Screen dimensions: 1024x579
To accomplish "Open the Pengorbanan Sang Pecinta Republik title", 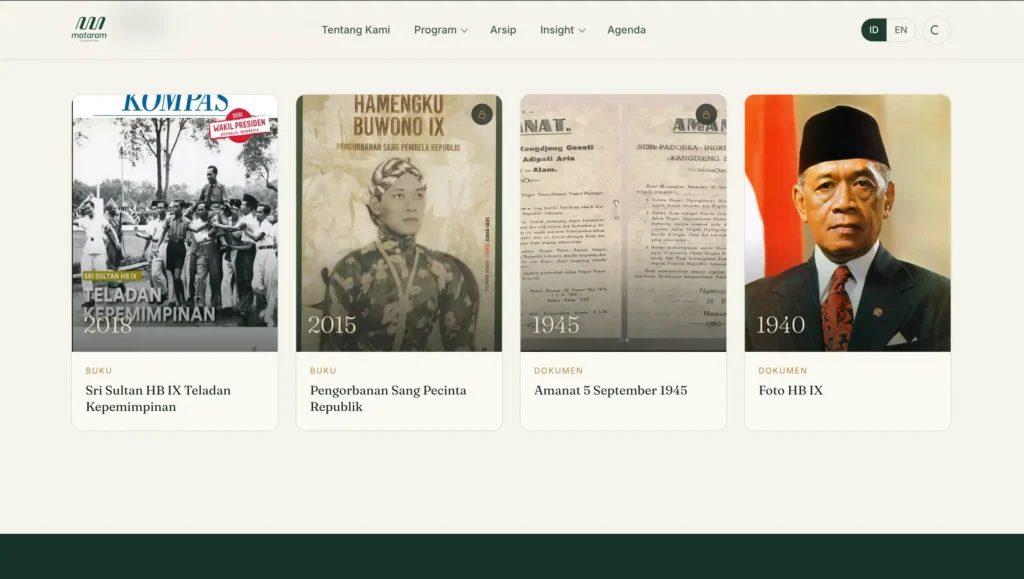I will tap(388, 398).
